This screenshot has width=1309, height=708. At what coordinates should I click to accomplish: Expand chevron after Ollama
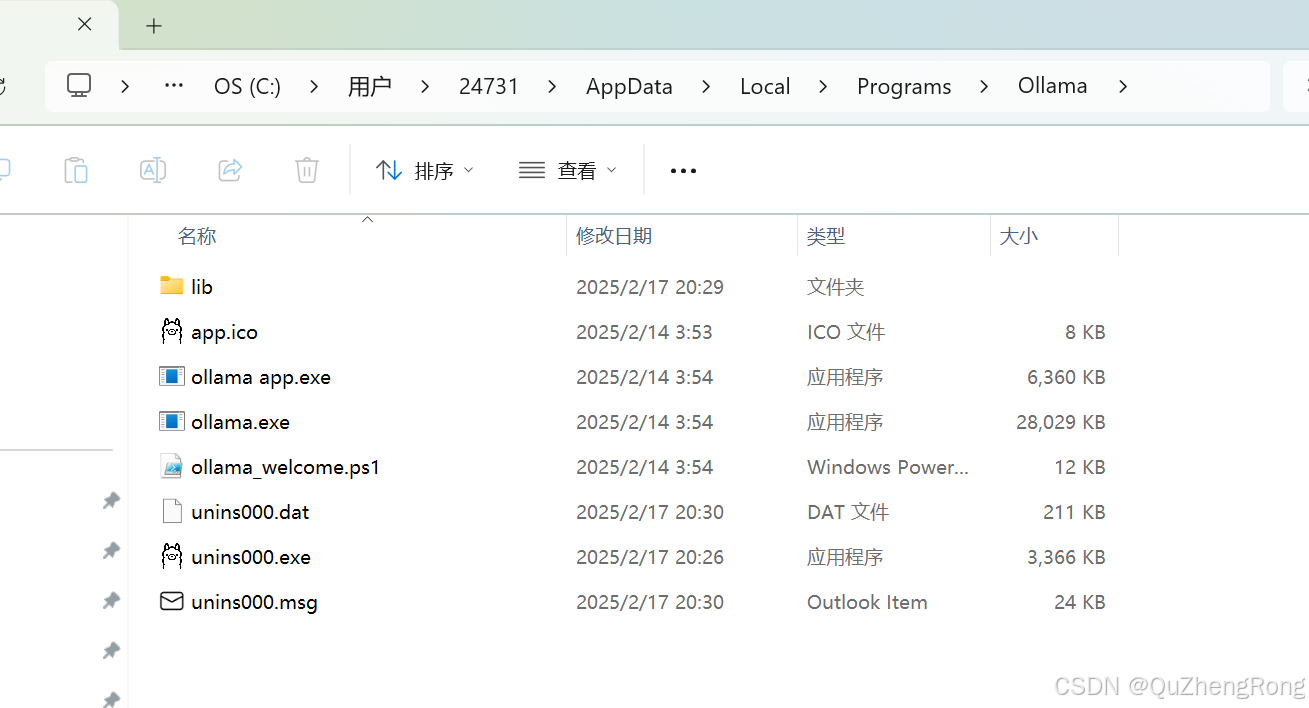click(1123, 87)
